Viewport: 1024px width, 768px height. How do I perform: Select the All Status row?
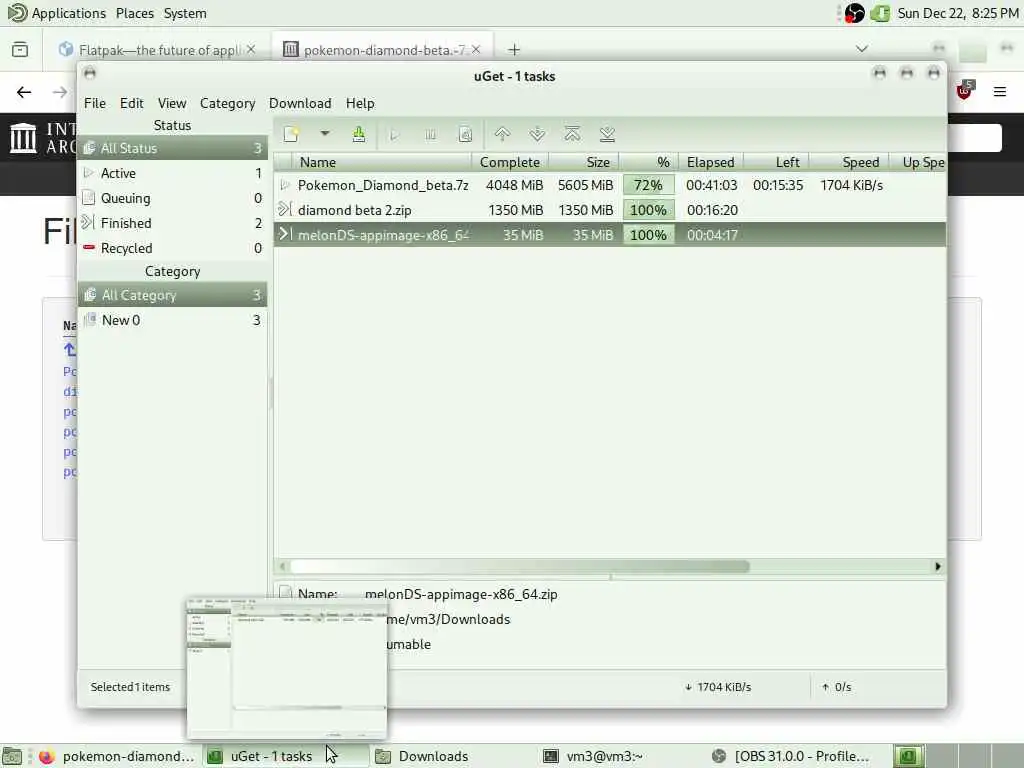172,148
